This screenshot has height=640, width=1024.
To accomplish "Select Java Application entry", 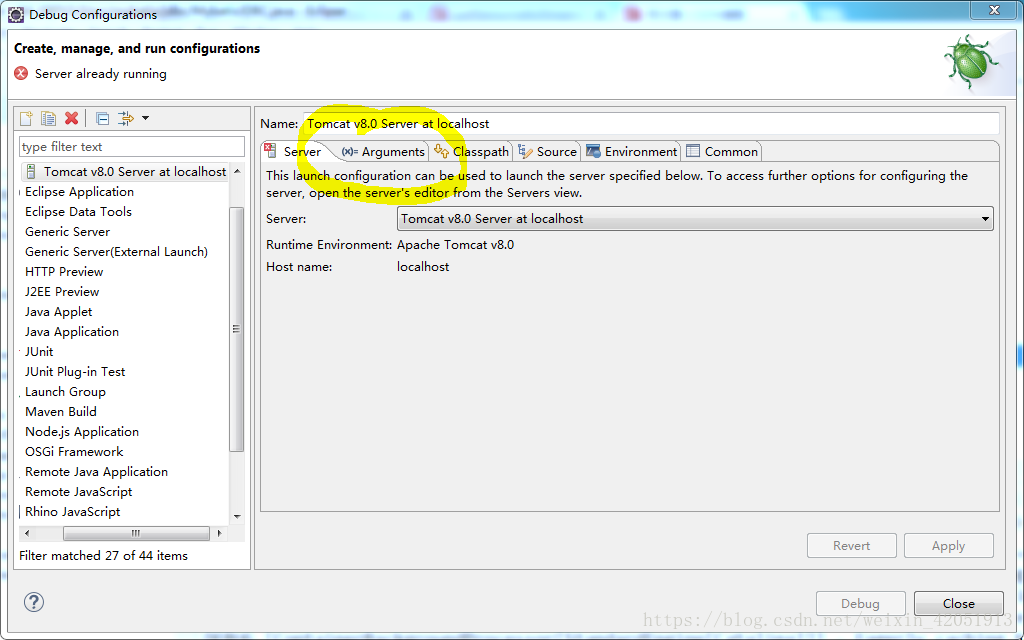I will [x=72, y=332].
